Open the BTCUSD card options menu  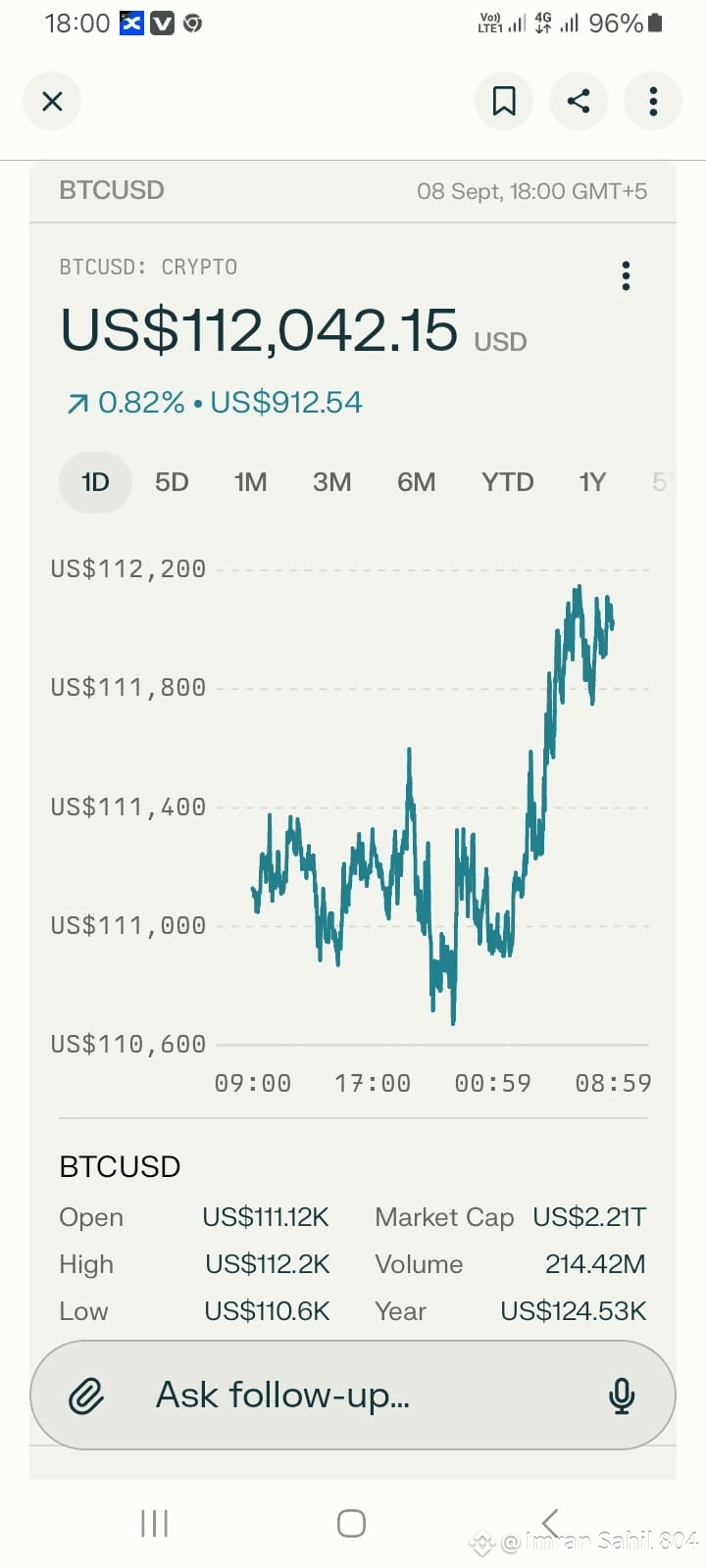pyautogui.click(x=626, y=276)
